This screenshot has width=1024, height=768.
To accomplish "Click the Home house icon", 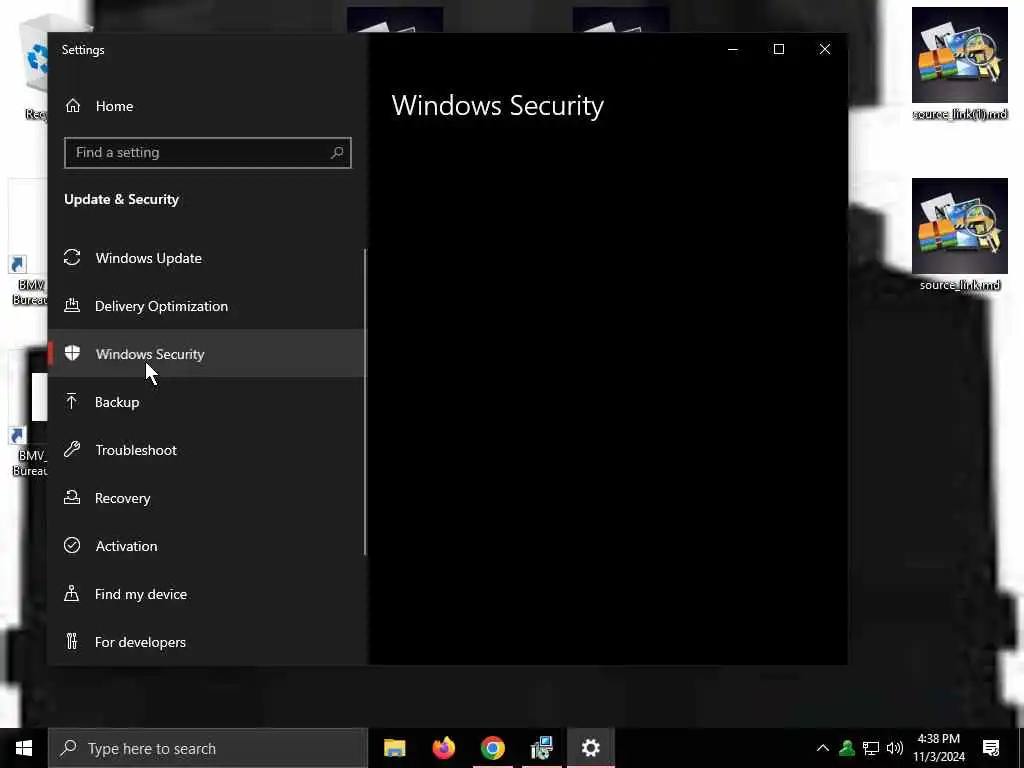I will pos(72,105).
